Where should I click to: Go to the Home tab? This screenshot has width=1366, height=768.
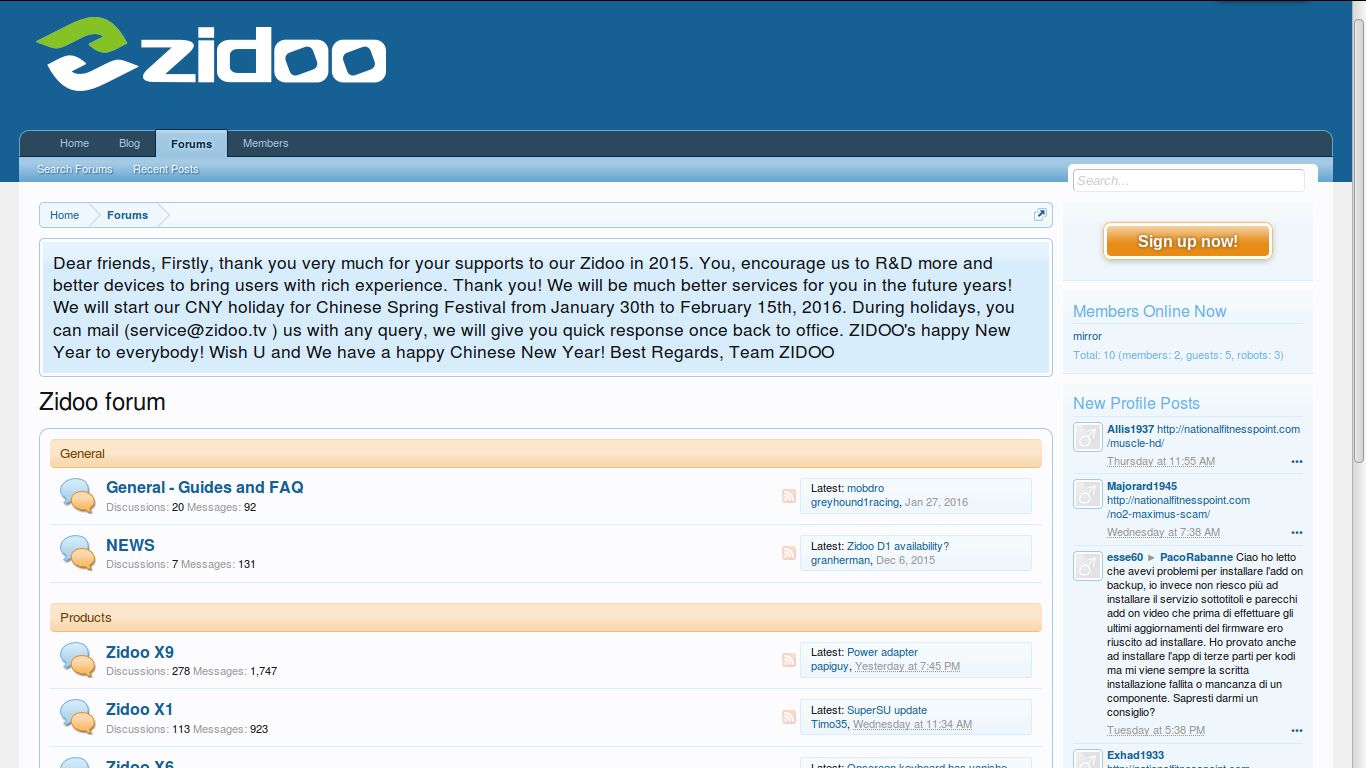point(75,144)
